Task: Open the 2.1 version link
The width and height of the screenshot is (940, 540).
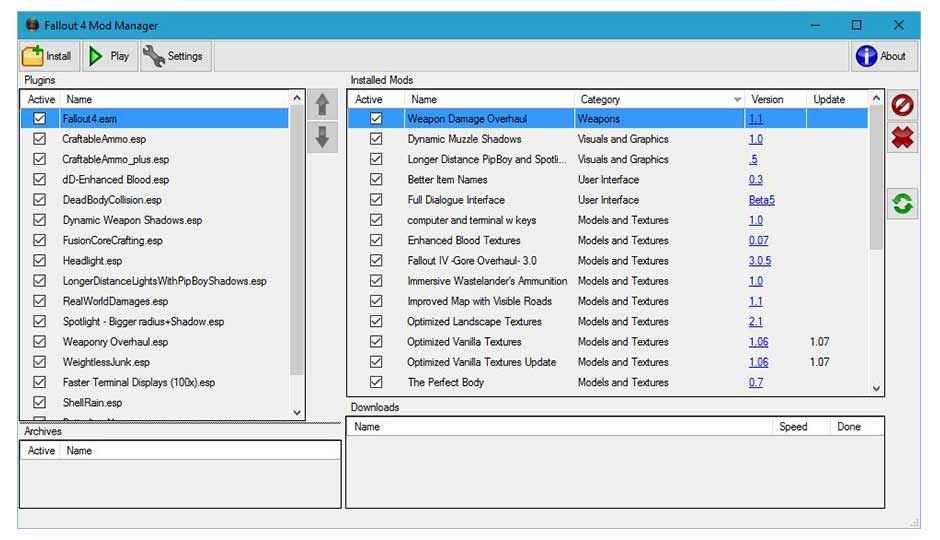Action: coord(755,321)
